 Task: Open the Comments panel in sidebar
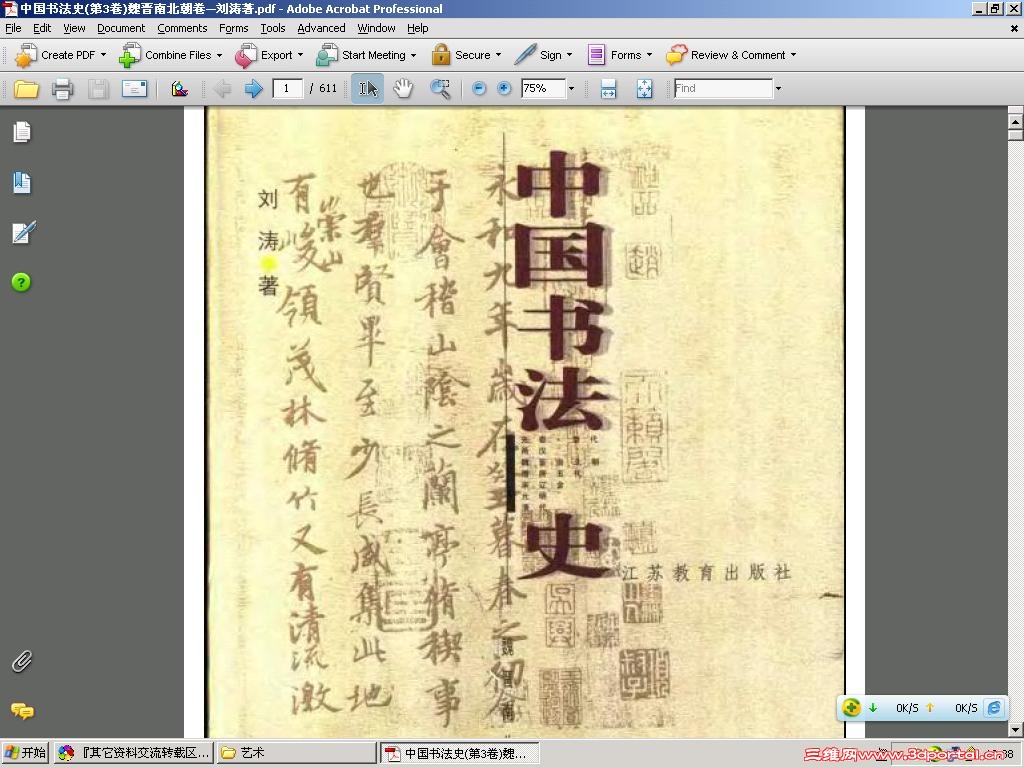tap(22, 711)
